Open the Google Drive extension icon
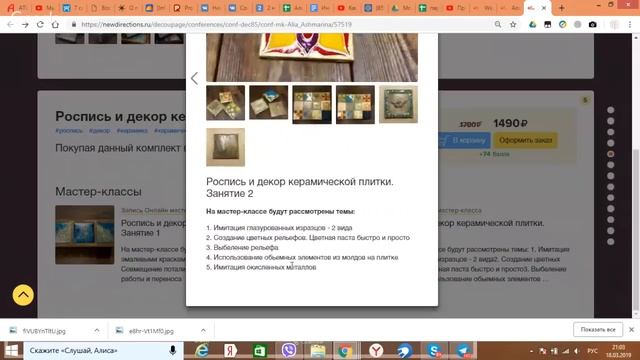The width and height of the screenshot is (640, 360). coord(533,24)
